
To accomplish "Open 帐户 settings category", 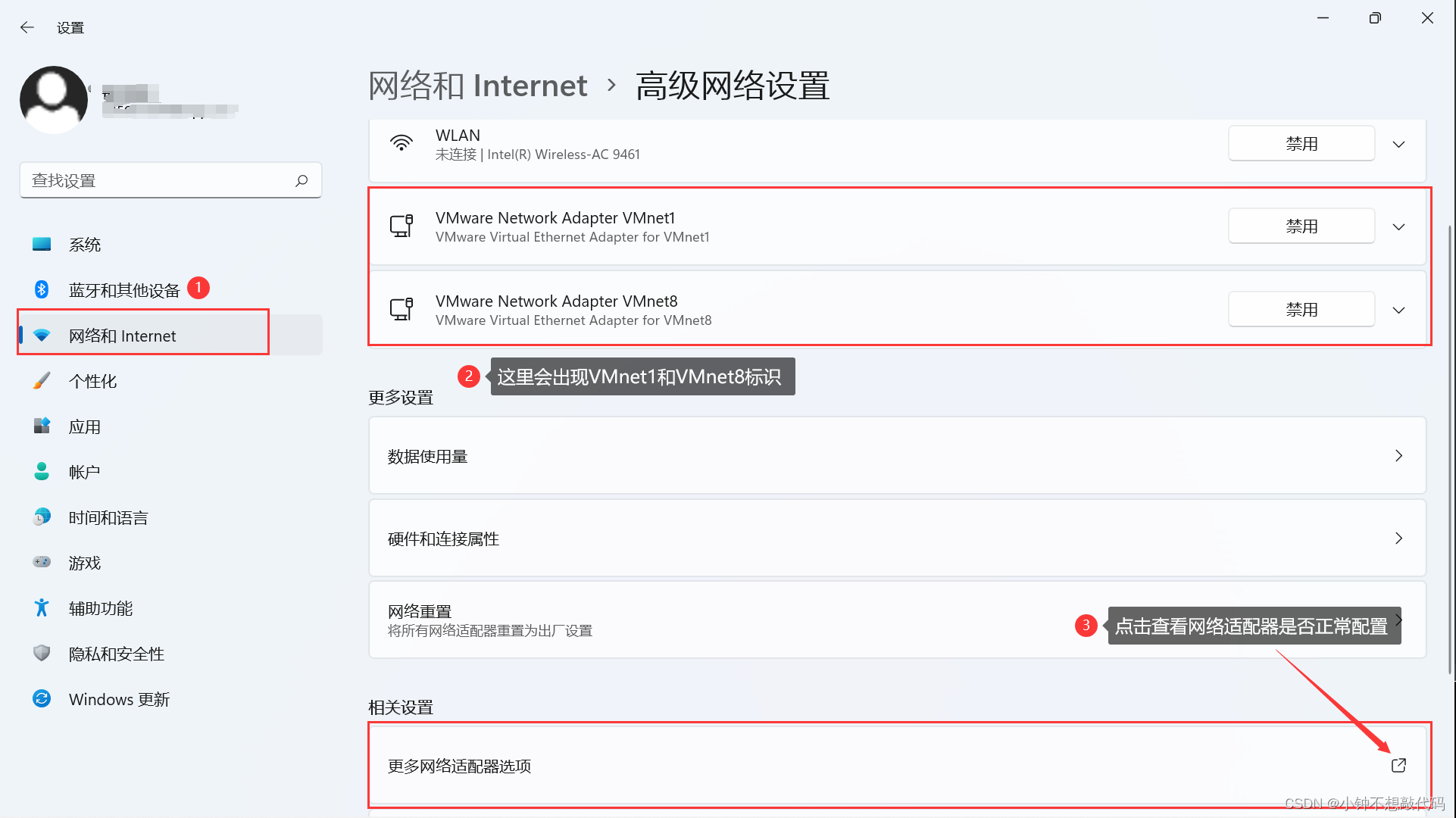I will [170, 472].
